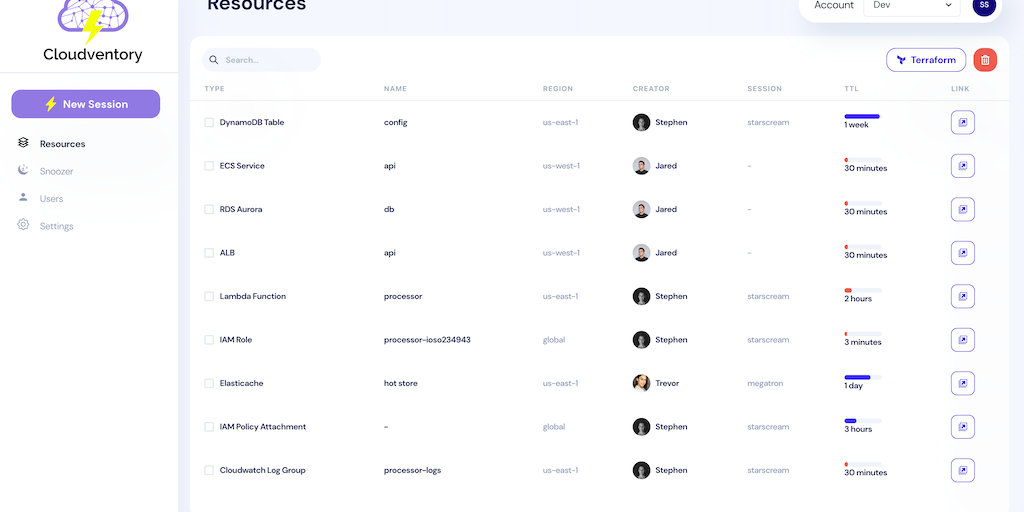Expand the Account Dev dropdown

pos(913,6)
